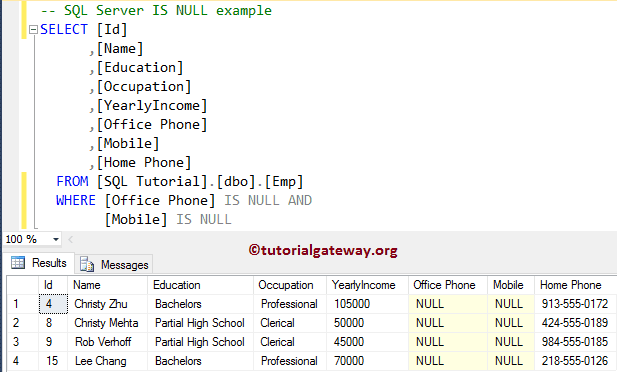Click the Id column header
The height and width of the screenshot is (372, 617).
coord(53,285)
